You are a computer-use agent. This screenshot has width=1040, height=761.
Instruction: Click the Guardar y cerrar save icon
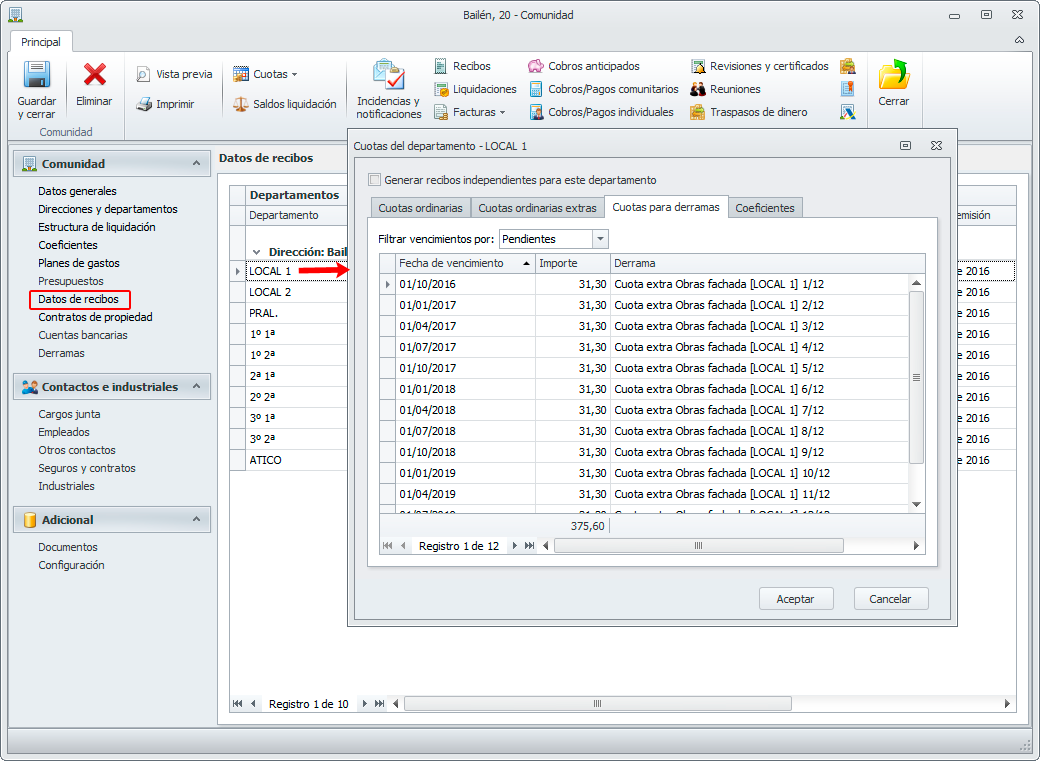click(37, 76)
